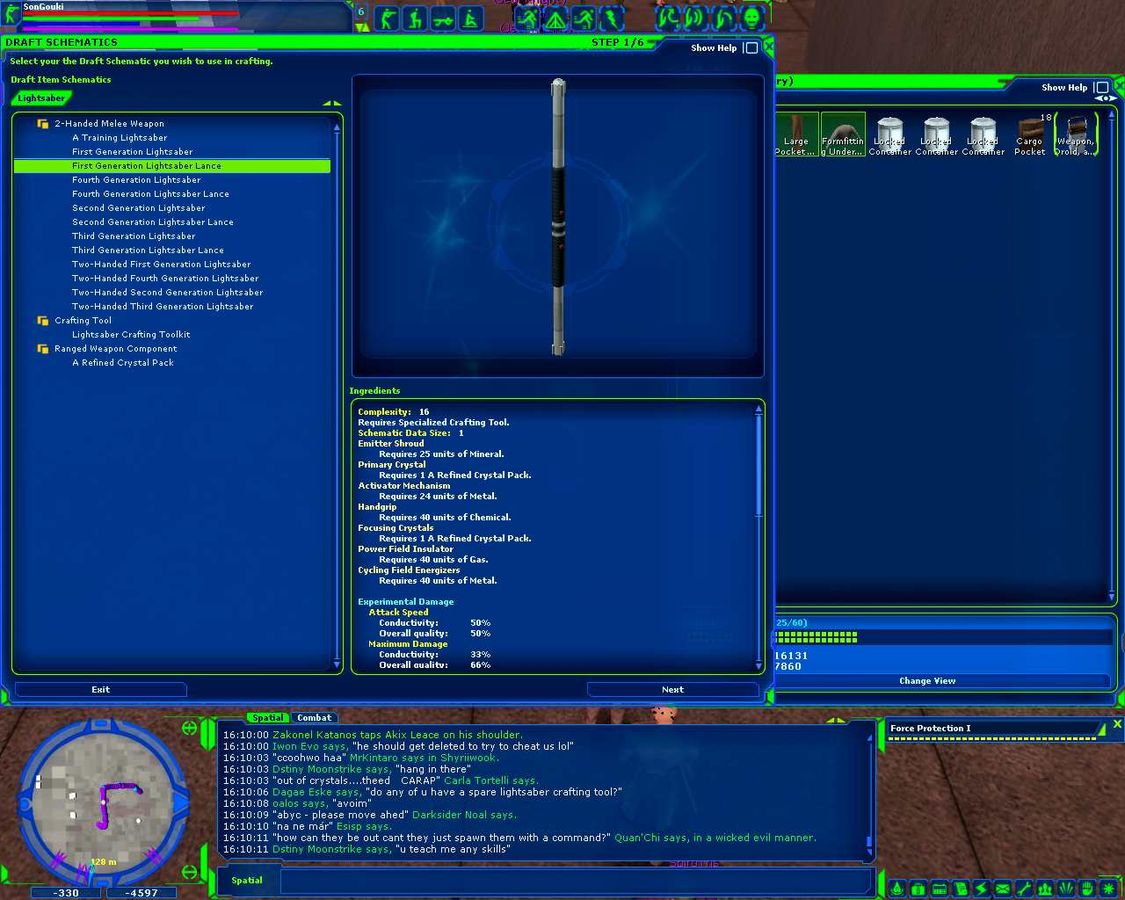Click the prone posture toolbar icon
Viewport: 1125px width, 900px height.
[441, 18]
